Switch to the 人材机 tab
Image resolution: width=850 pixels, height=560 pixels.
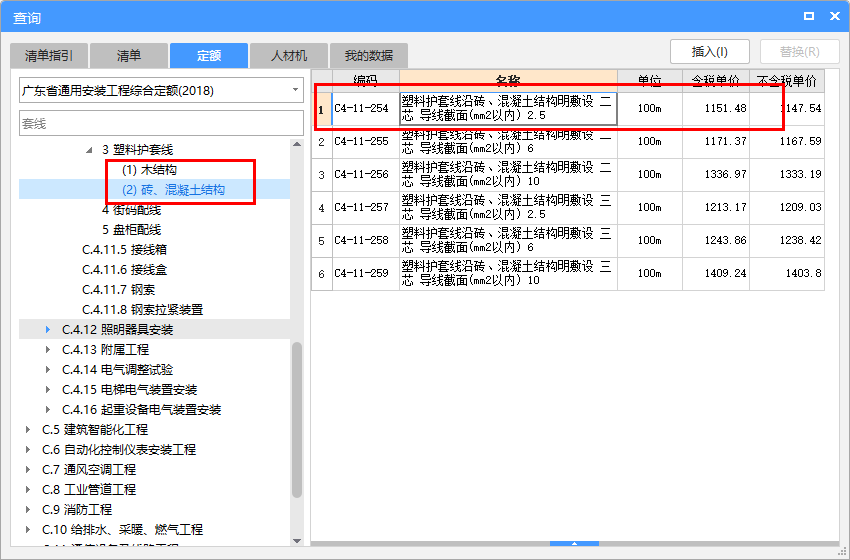(x=289, y=56)
